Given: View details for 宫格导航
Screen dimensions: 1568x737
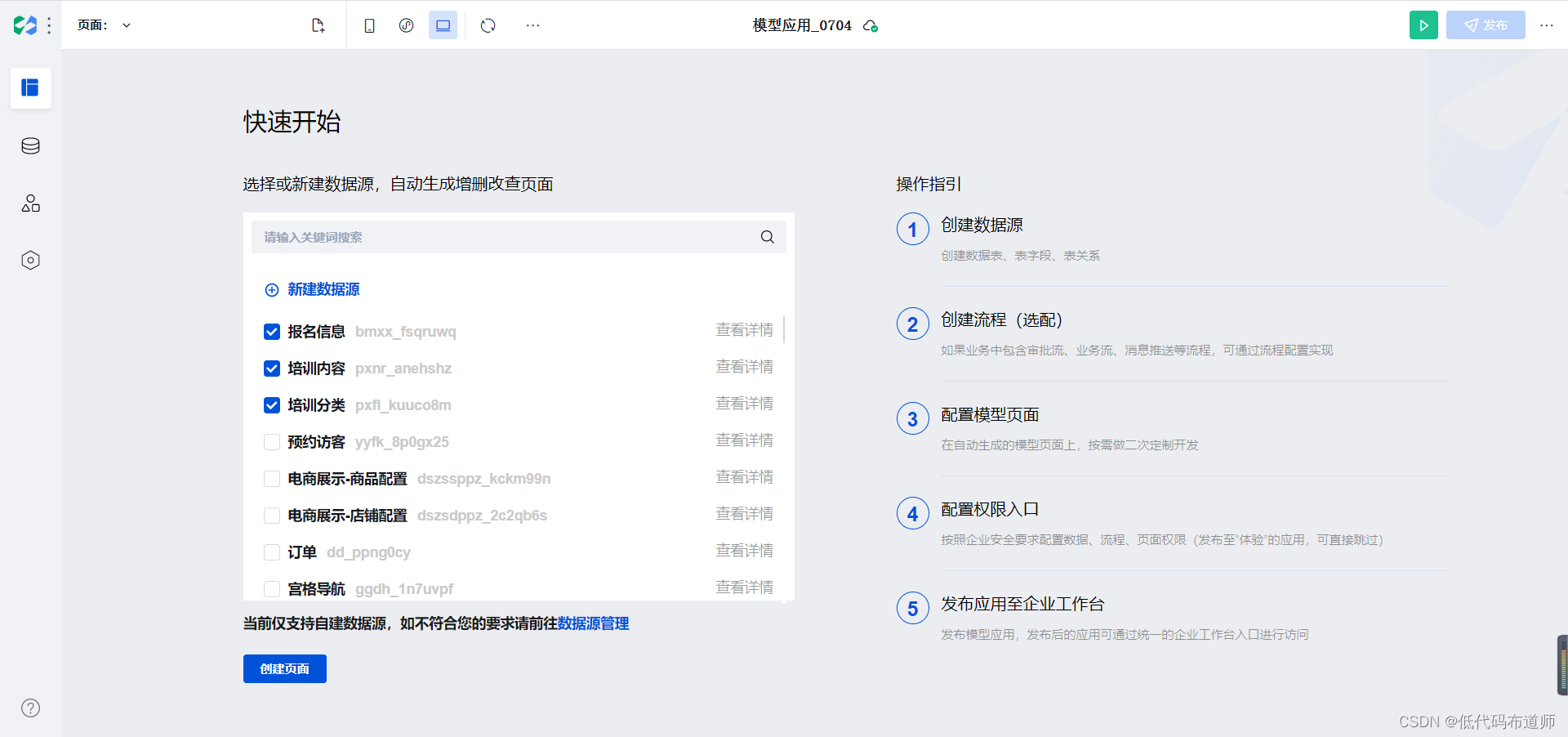Looking at the screenshot, I should (x=745, y=587).
